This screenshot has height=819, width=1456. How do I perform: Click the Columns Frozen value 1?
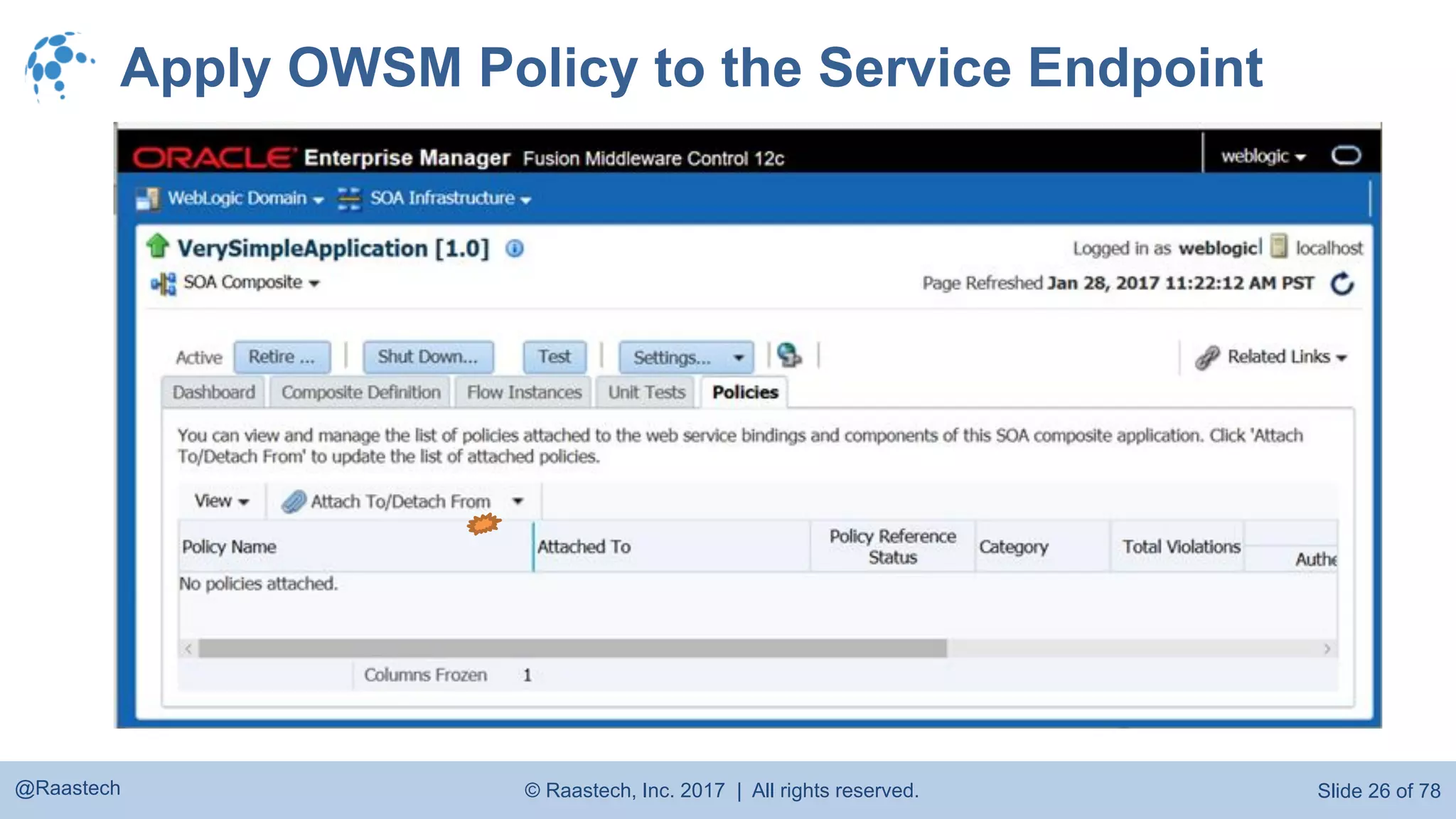(527, 675)
